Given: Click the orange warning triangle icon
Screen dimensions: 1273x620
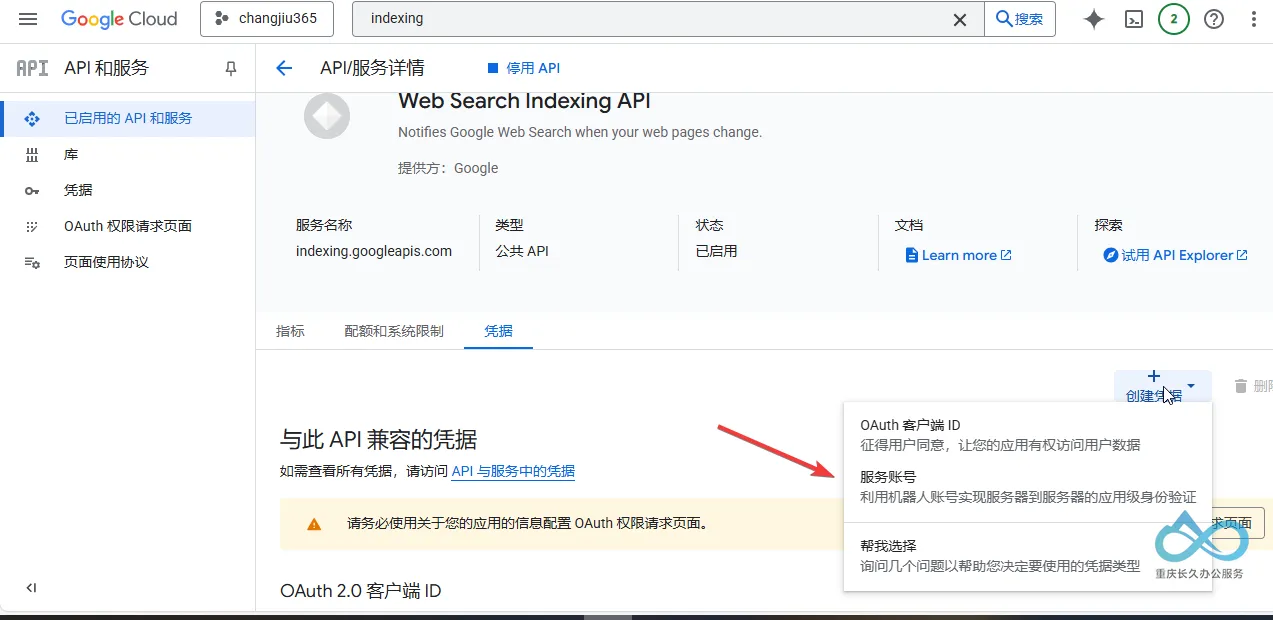Looking at the screenshot, I should (x=314, y=523).
